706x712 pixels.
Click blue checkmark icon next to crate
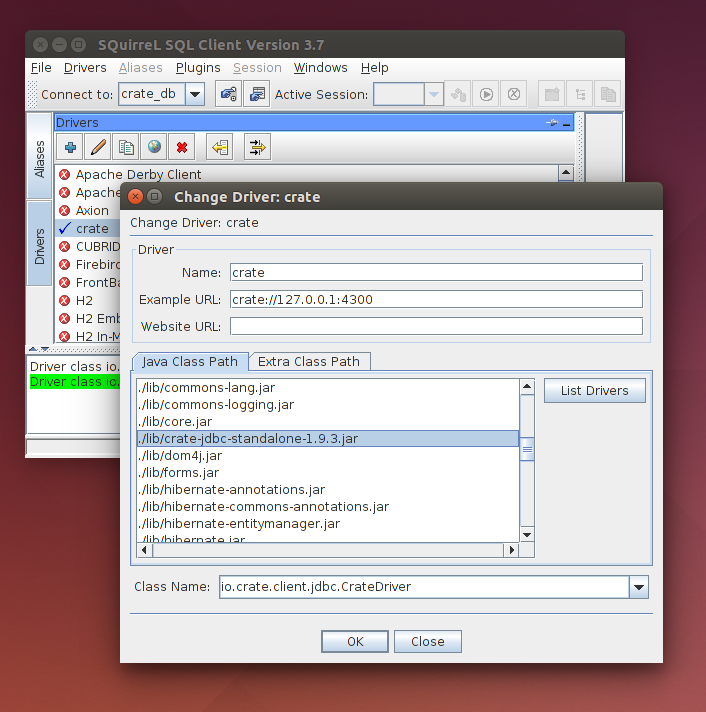[64, 228]
